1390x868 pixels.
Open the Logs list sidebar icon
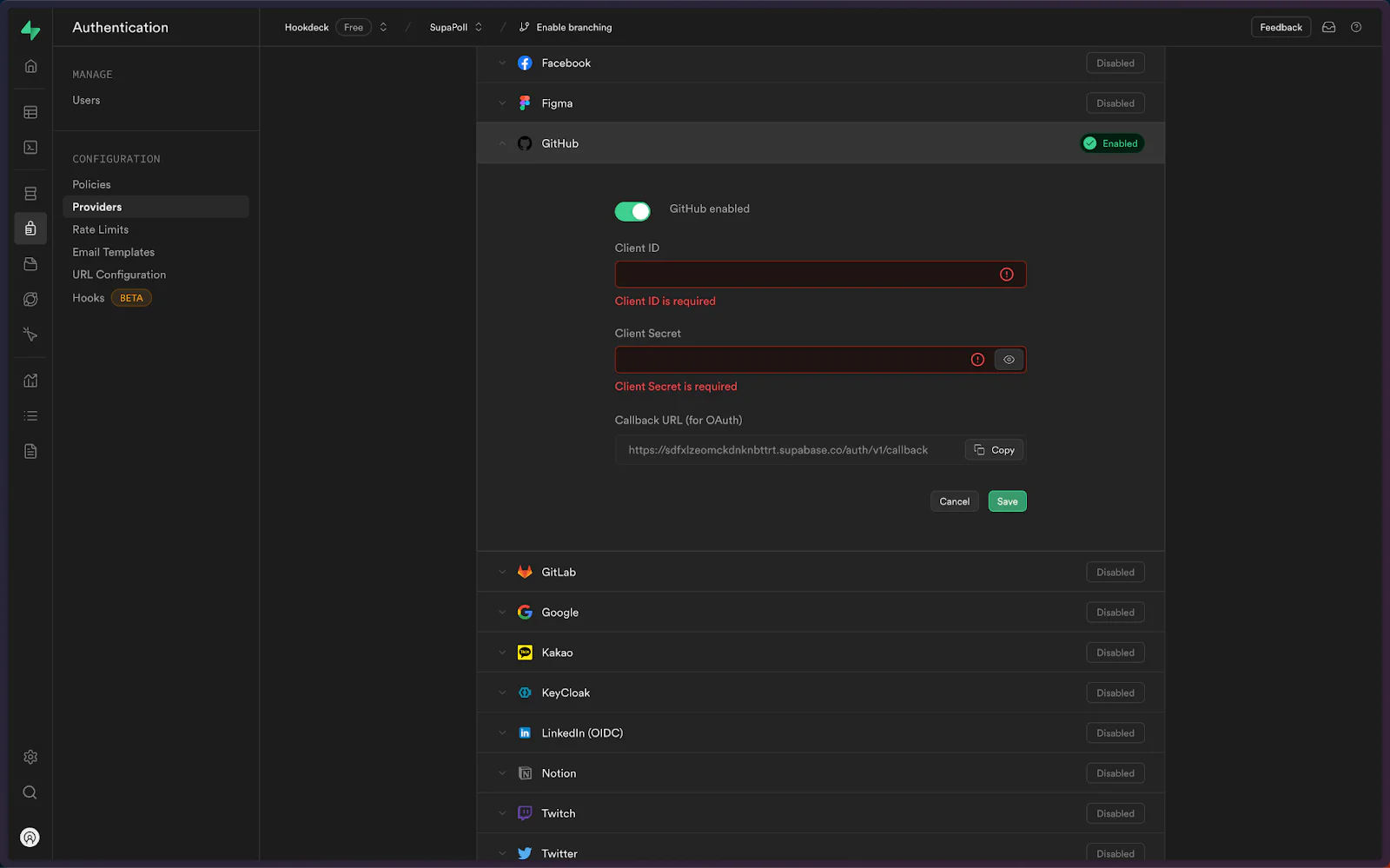tap(30, 416)
